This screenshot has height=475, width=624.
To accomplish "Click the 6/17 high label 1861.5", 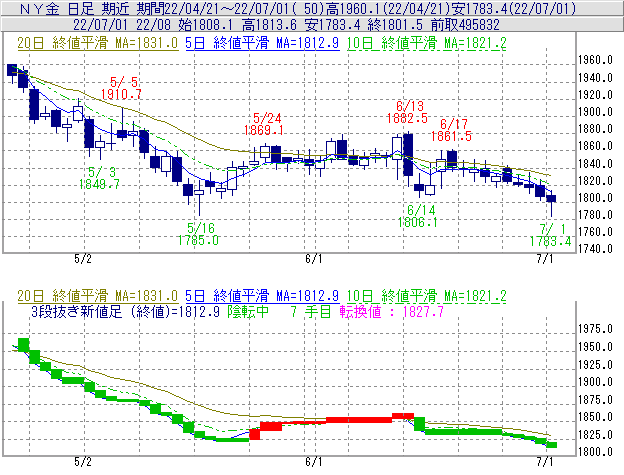I will tap(451, 130).
